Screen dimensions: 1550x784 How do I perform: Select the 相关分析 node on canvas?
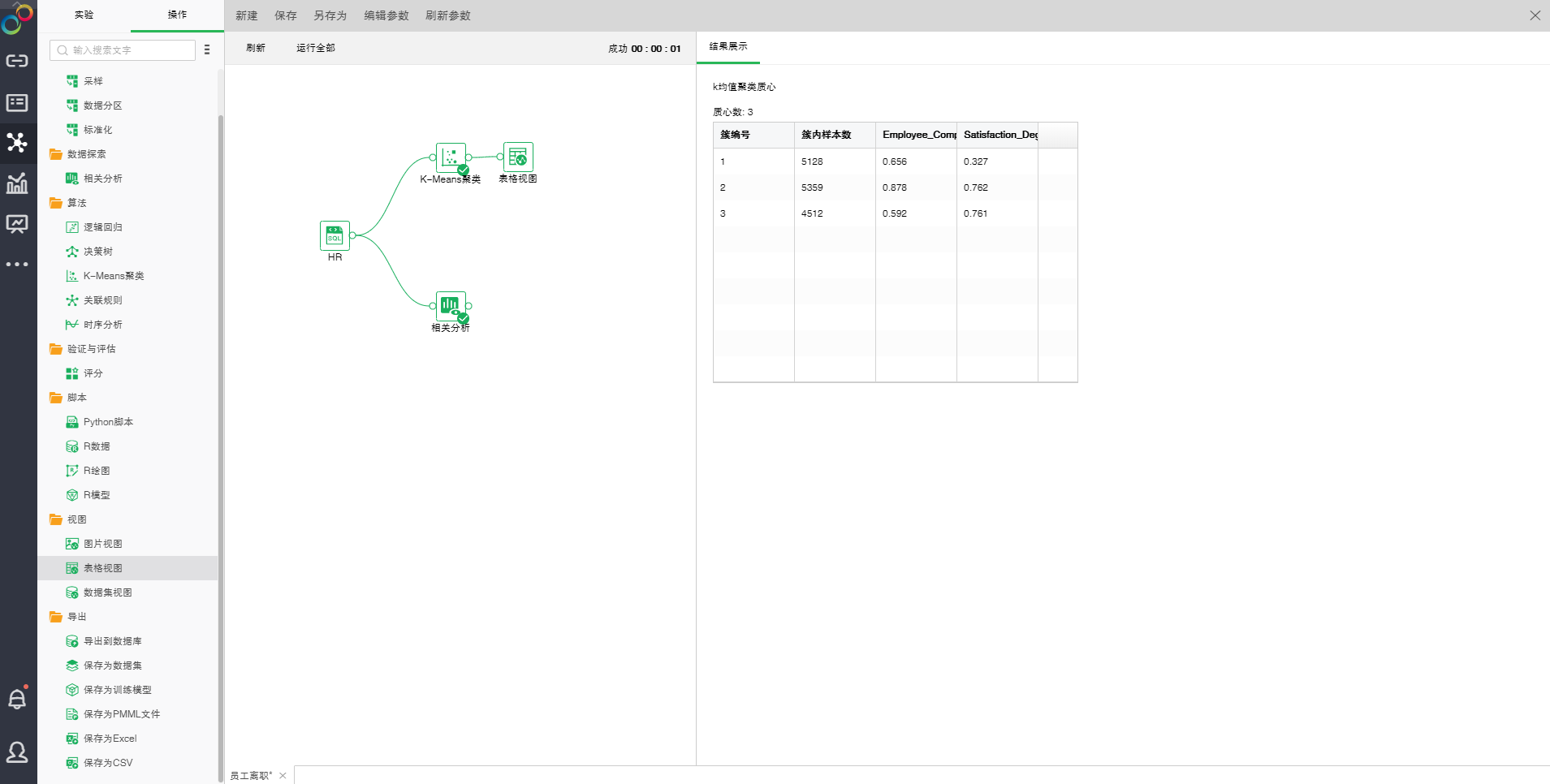(x=451, y=306)
